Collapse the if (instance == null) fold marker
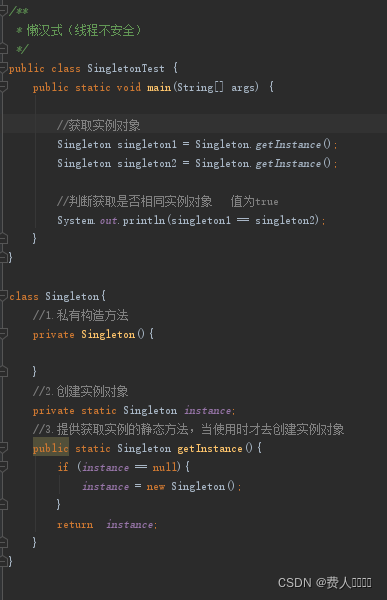 [x=3, y=466]
